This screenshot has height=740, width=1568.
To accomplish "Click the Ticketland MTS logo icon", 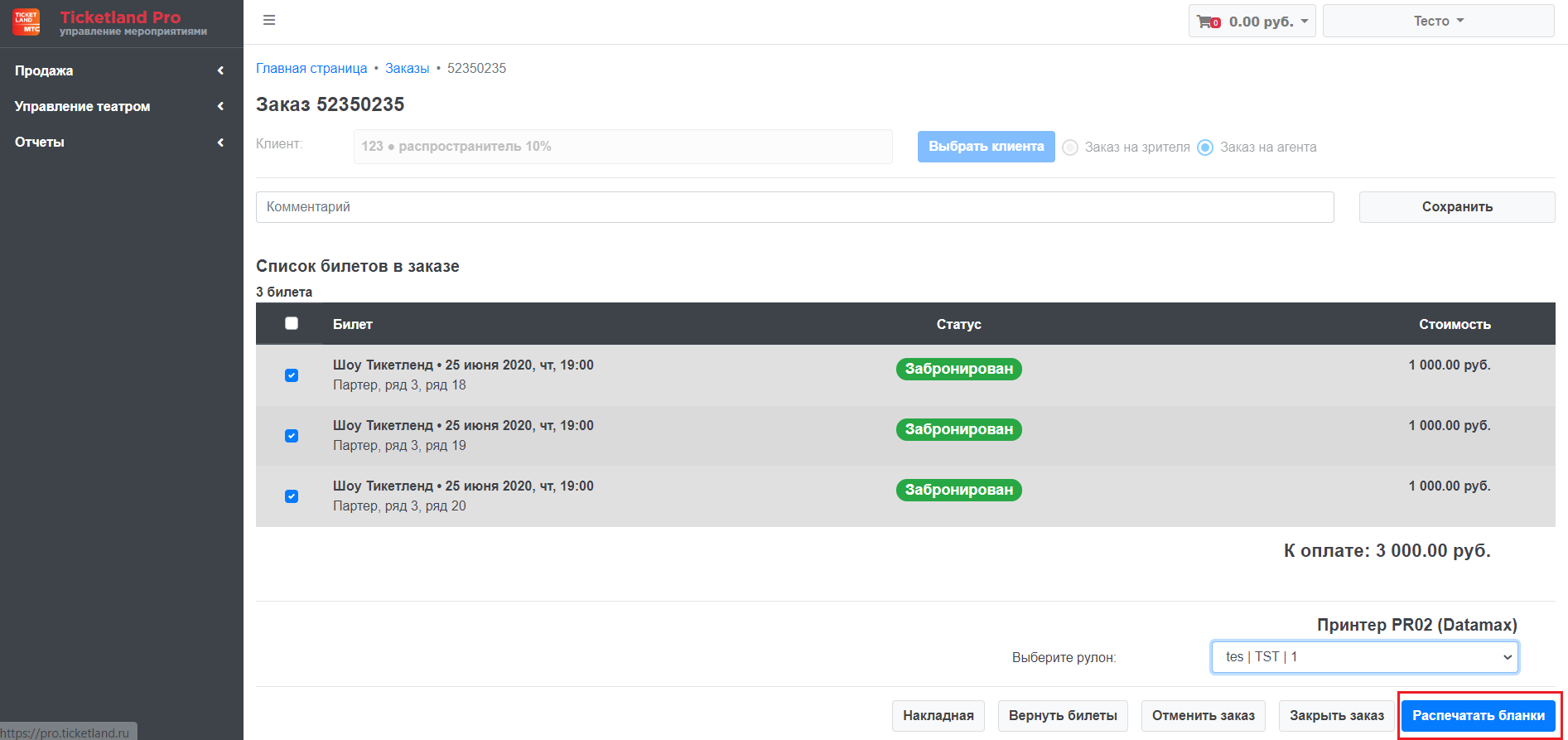I will [x=27, y=22].
